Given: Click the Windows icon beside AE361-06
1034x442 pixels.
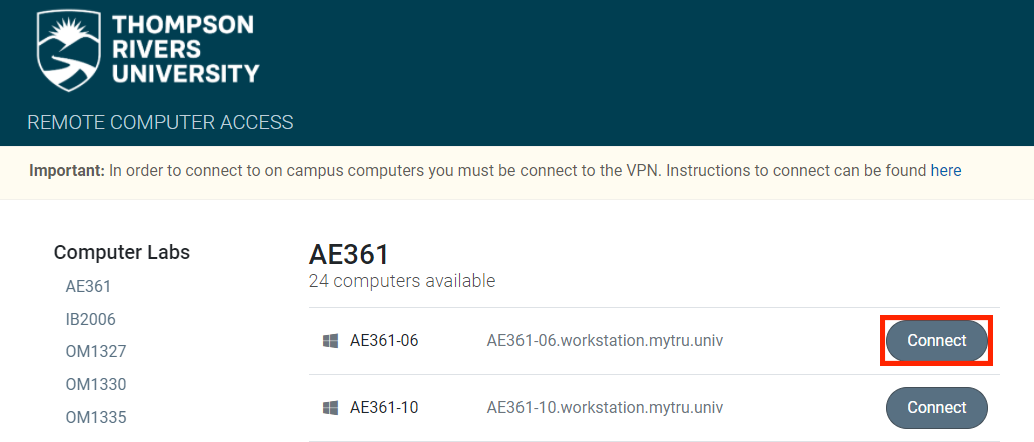Looking at the screenshot, I should click(330, 341).
